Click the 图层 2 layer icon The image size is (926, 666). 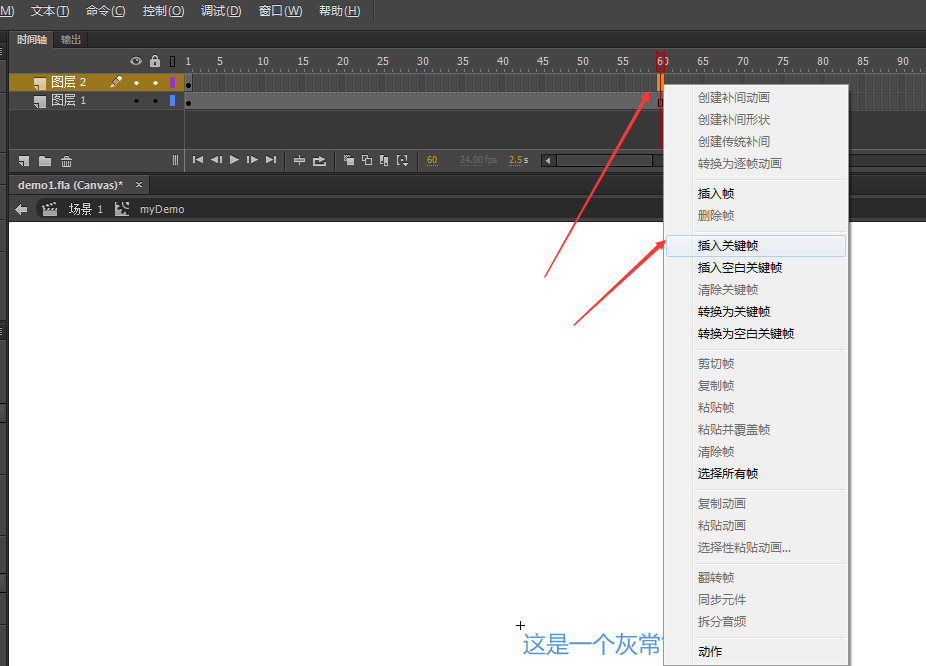[x=40, y=83]
